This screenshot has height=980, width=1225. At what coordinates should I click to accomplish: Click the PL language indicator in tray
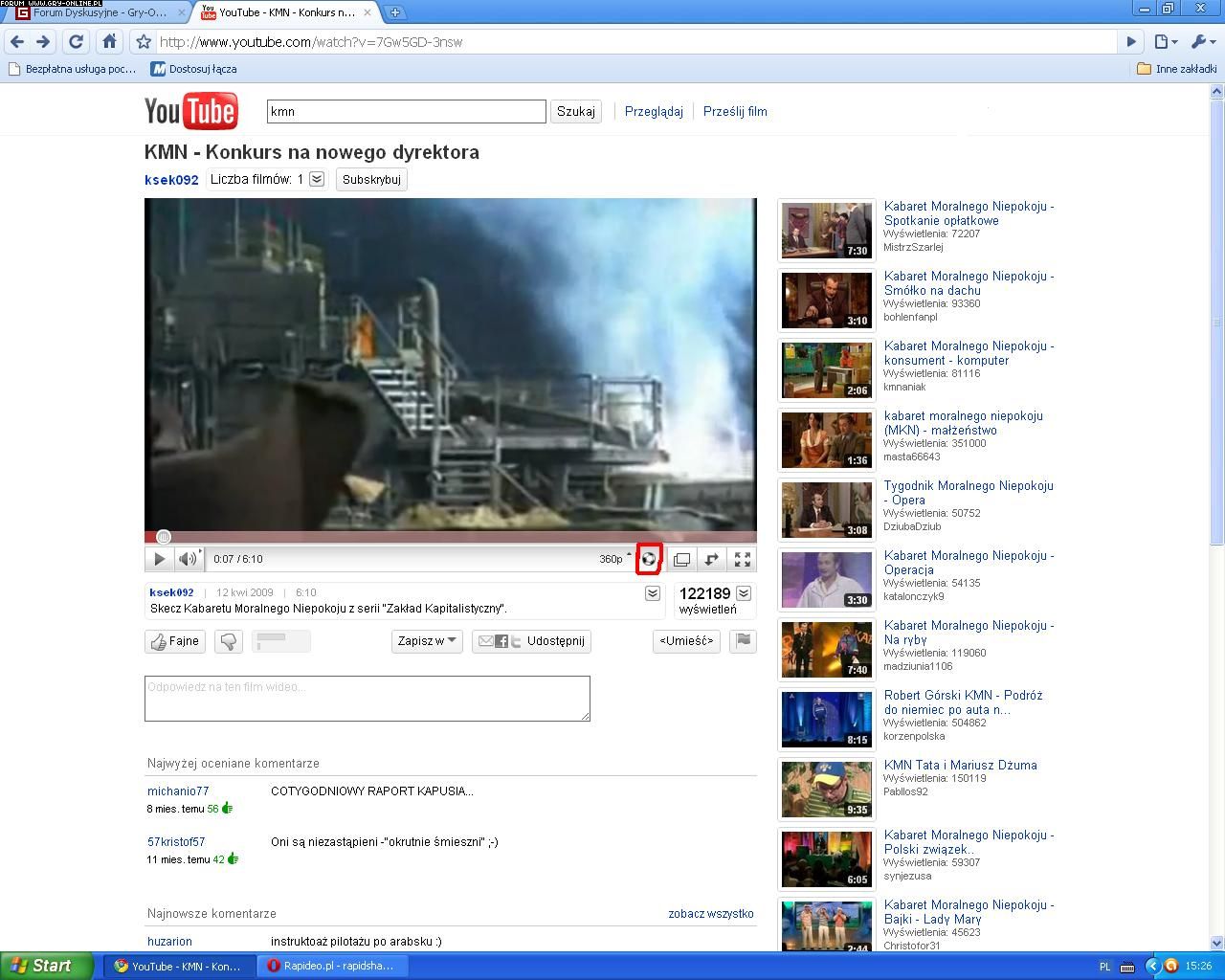point(1105,967)
